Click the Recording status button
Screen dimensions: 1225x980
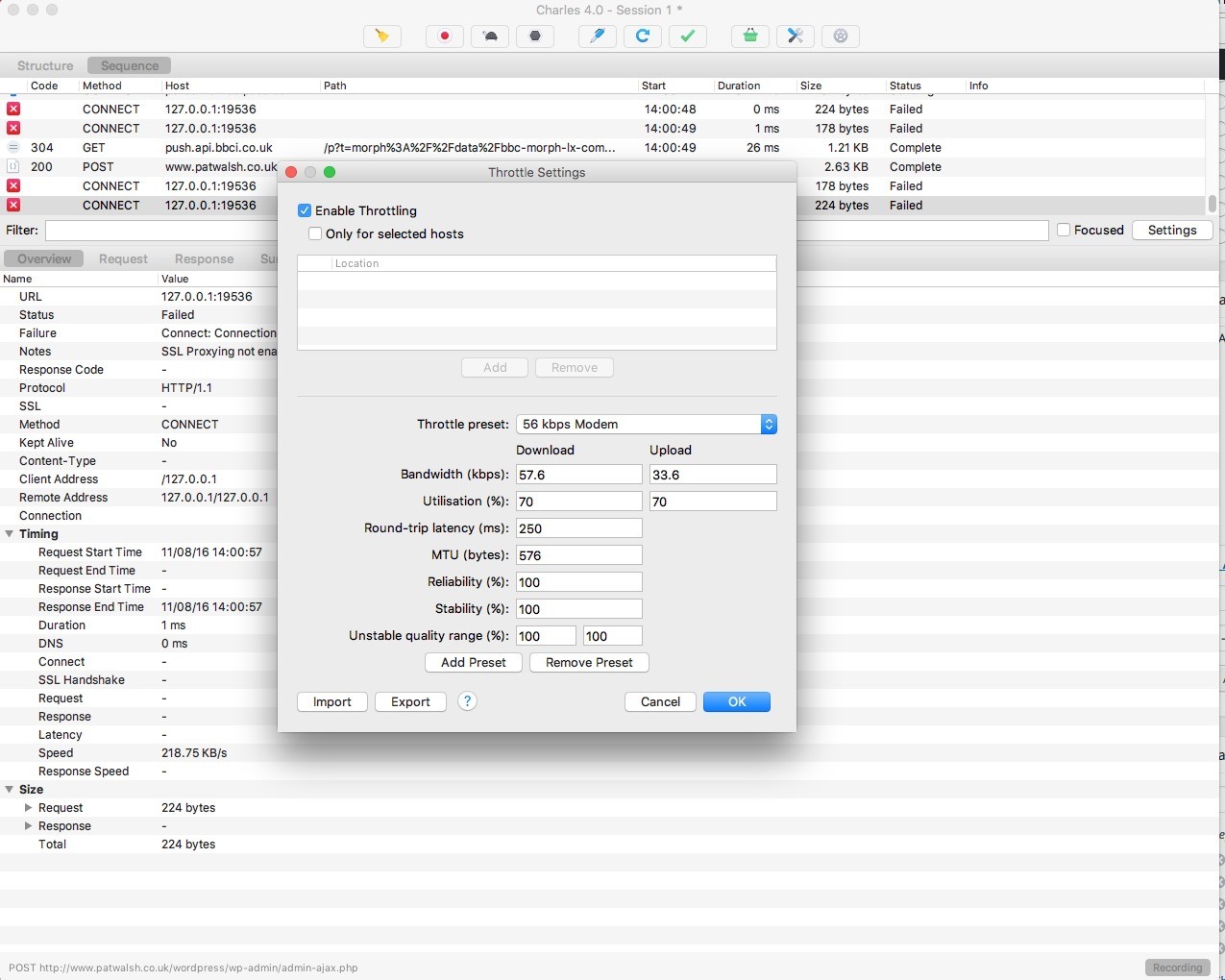click(x=1177, y=968)
